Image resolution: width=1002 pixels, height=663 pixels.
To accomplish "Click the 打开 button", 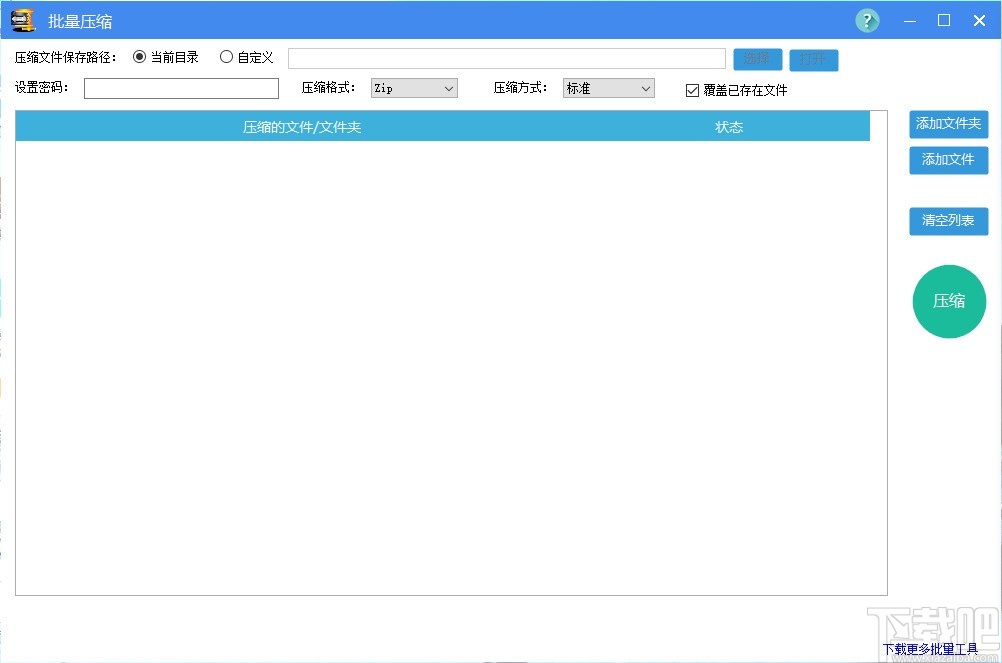I will click(813, 59).
